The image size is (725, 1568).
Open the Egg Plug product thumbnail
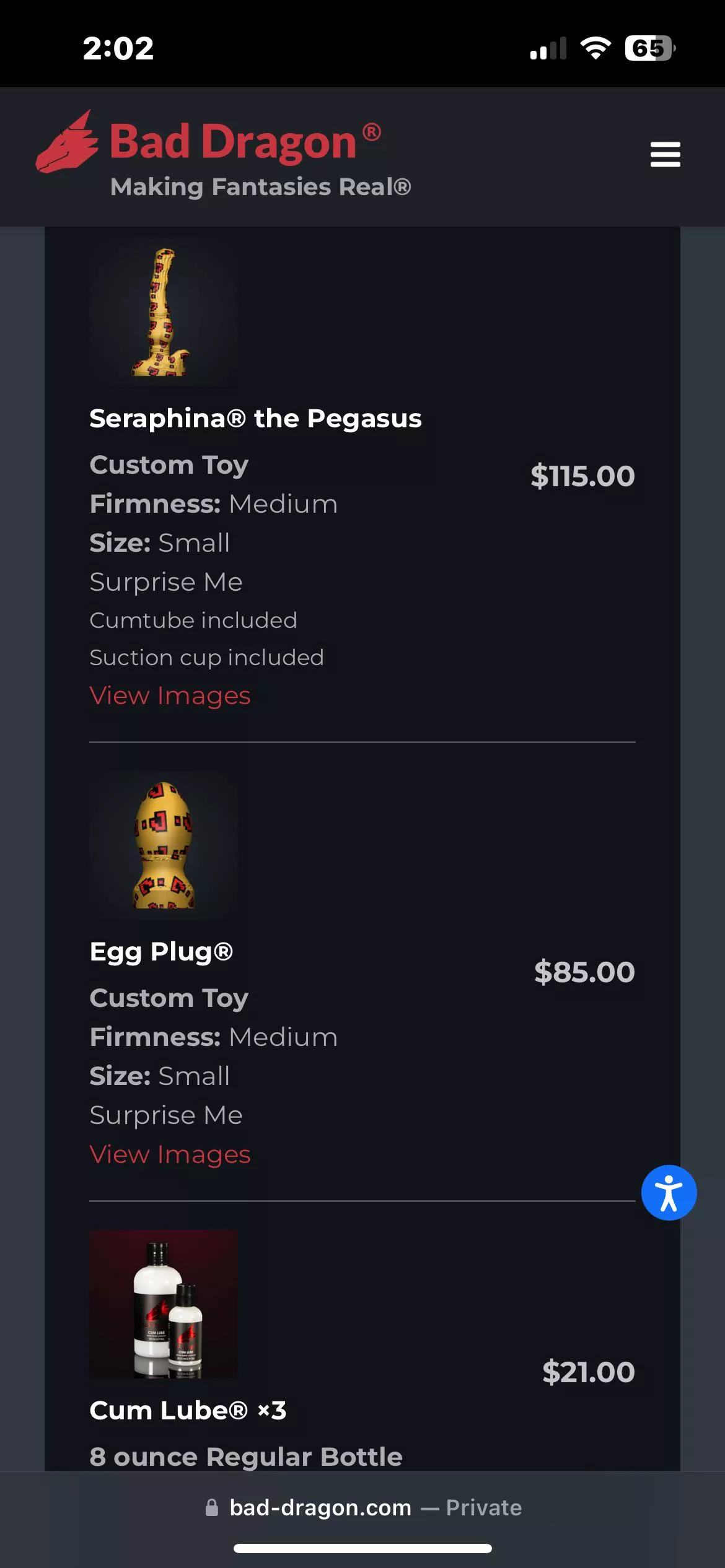pos(164,845)
